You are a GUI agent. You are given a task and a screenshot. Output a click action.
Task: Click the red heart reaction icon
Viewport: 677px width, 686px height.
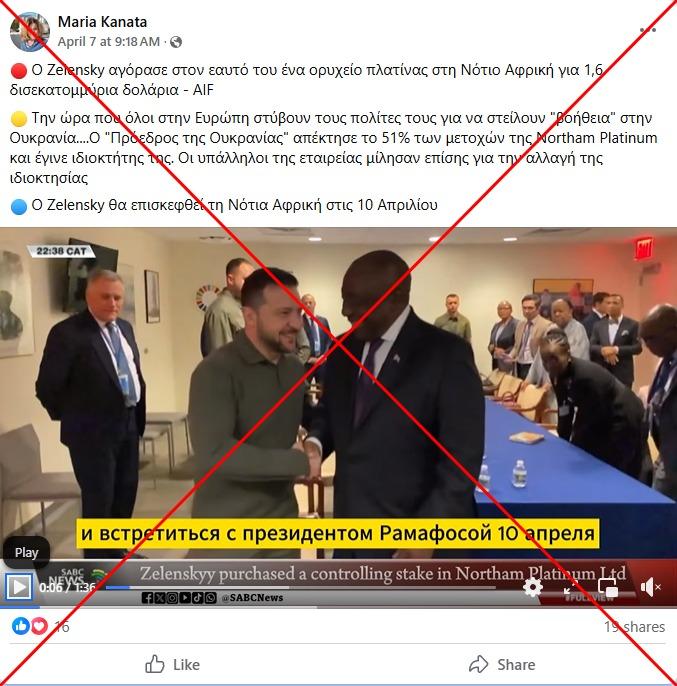point(39,626)
